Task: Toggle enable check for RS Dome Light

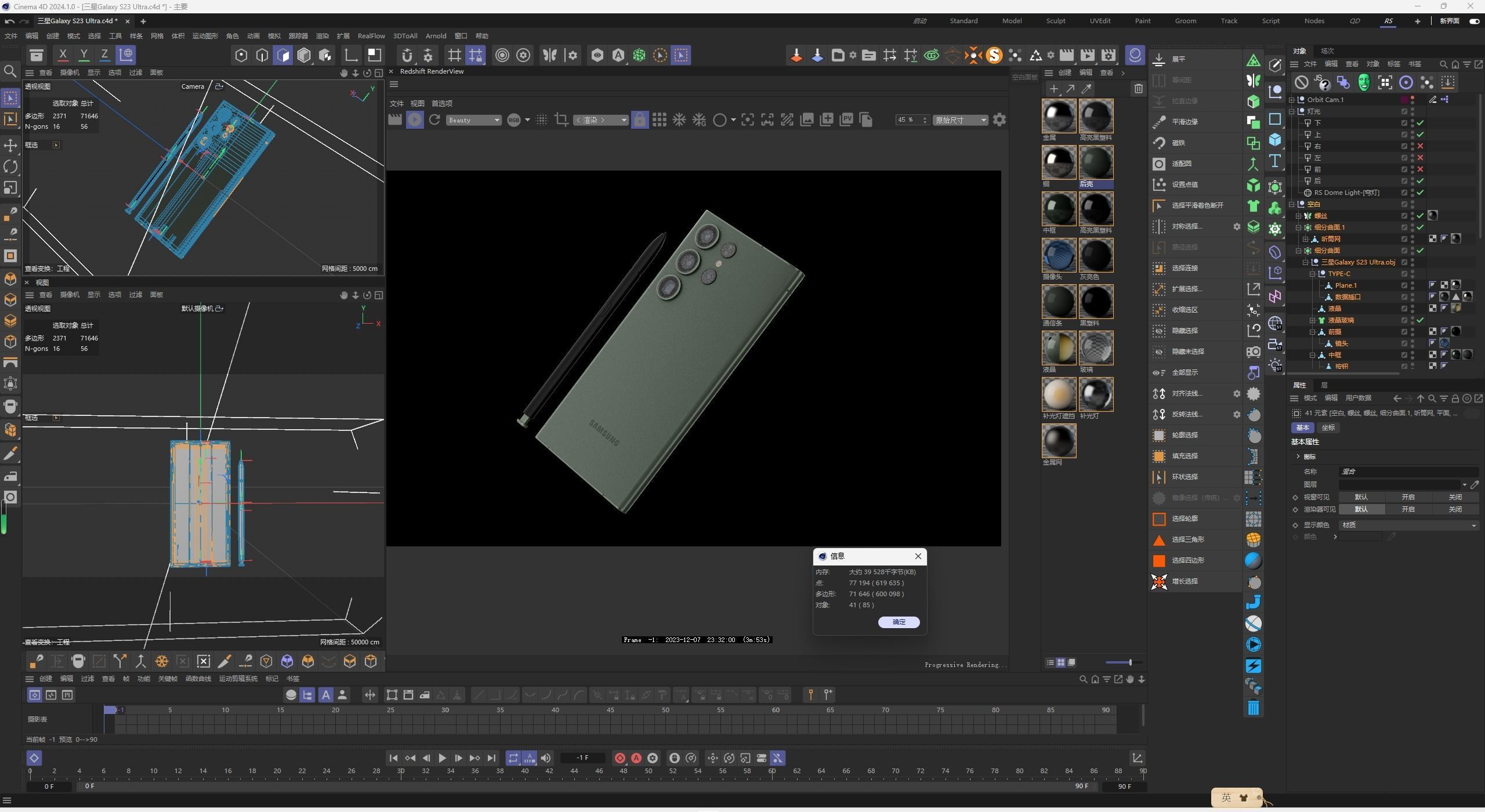Action: [x=1420, y=193]
